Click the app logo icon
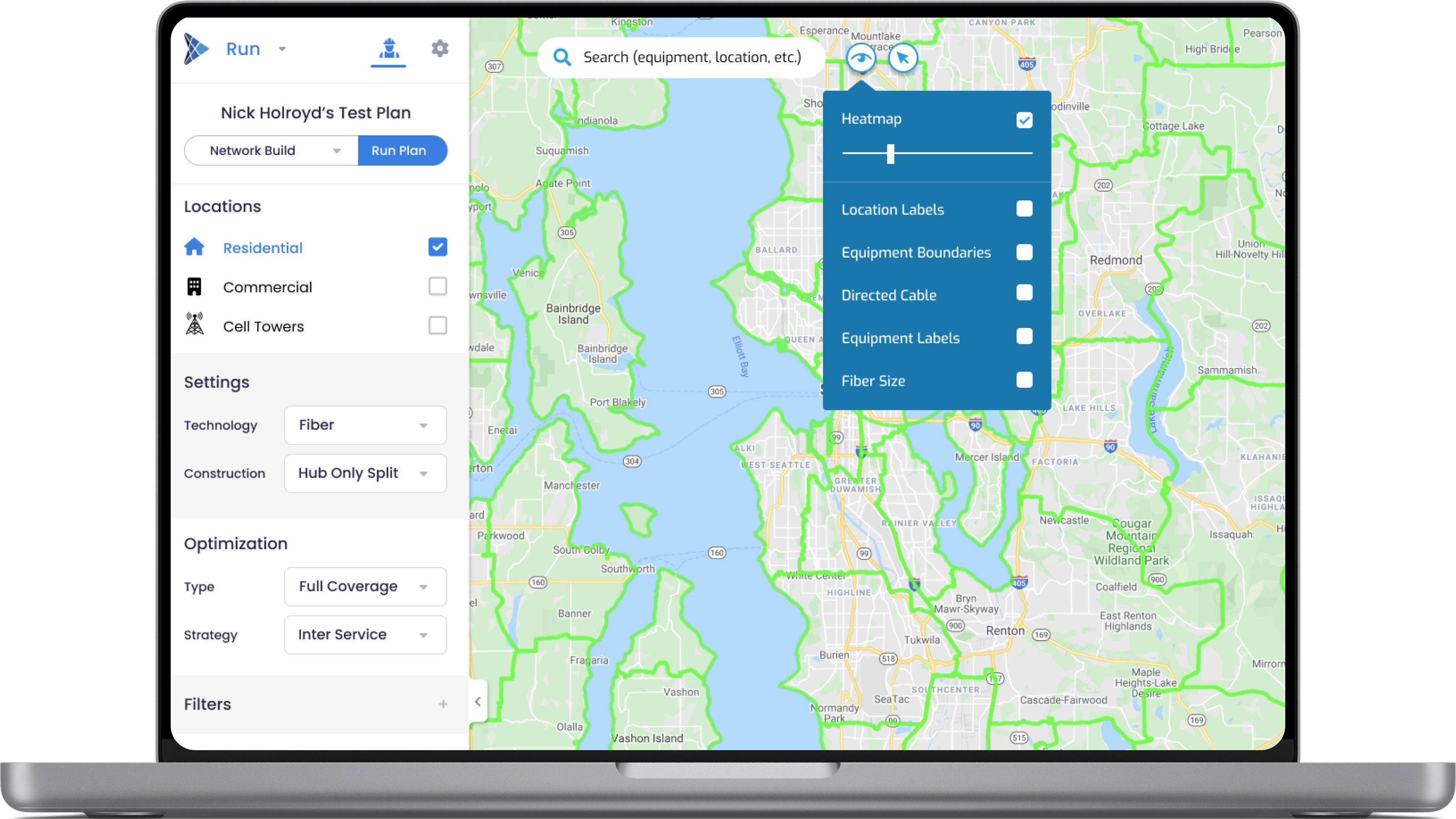 click(x=196, y=49)
